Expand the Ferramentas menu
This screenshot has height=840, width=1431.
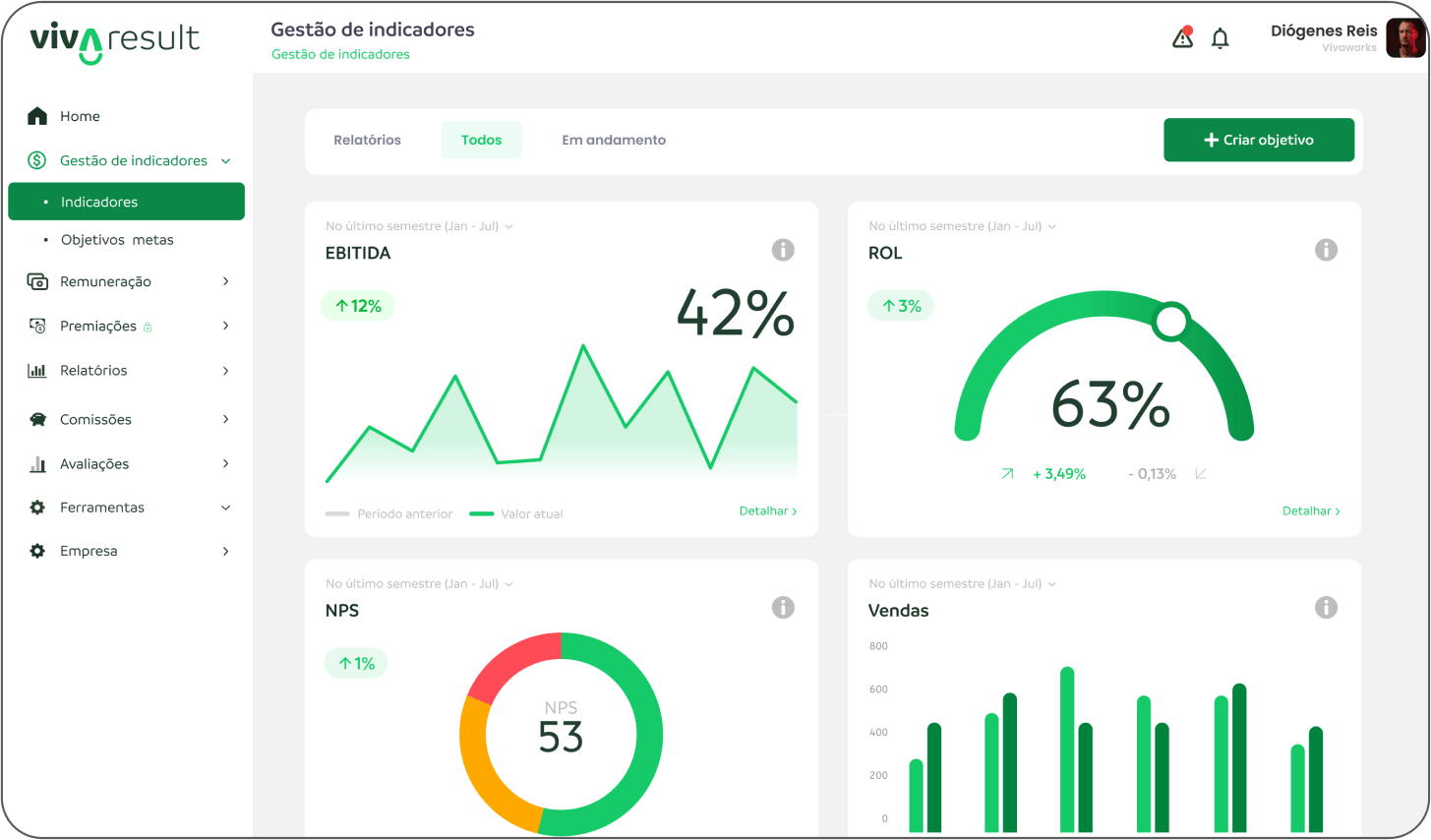point(225,508)
